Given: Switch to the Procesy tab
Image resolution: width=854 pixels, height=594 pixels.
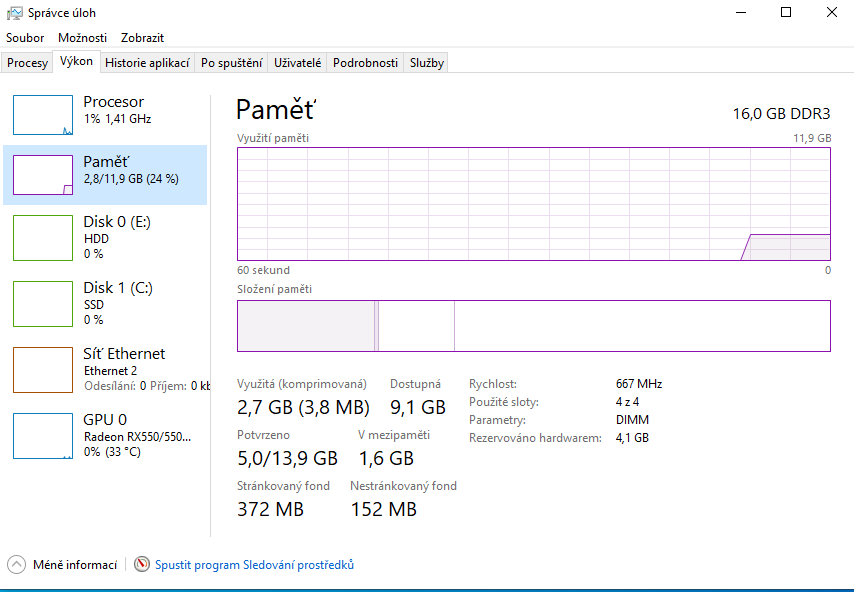Looking at the screenshot, I should (27, 63).
